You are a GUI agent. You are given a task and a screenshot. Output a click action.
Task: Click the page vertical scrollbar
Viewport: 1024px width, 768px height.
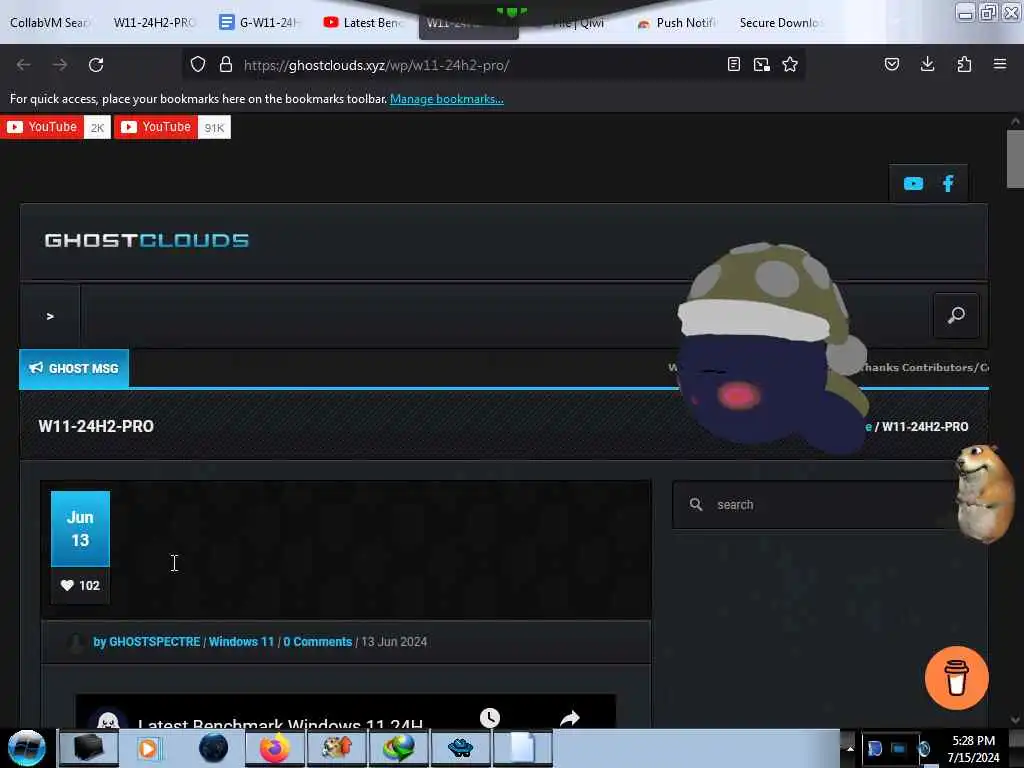coord(1015,159)
